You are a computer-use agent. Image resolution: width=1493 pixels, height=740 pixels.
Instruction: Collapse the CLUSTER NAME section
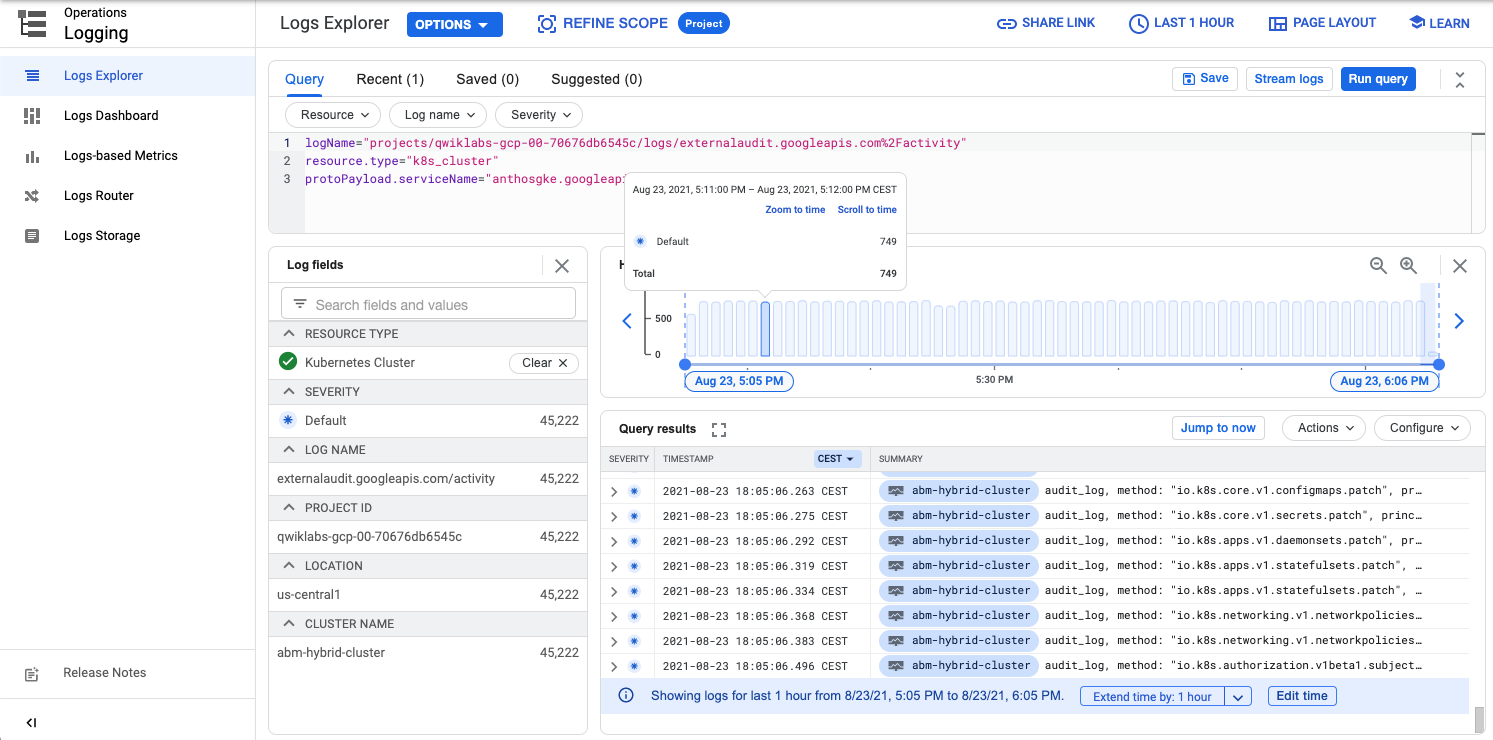(289, 624)
